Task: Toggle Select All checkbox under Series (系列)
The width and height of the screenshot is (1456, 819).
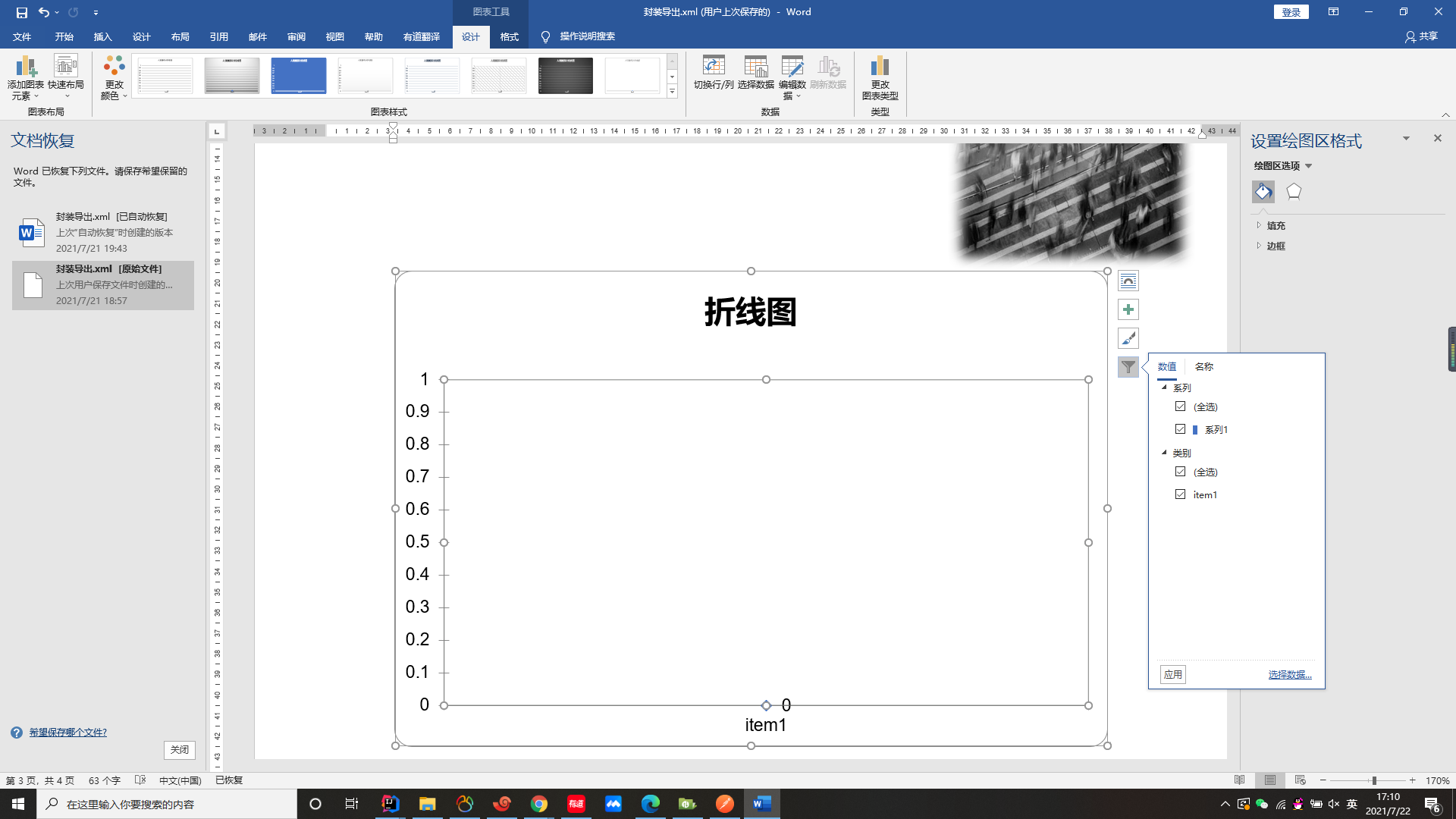Action: click(1180, 406)
